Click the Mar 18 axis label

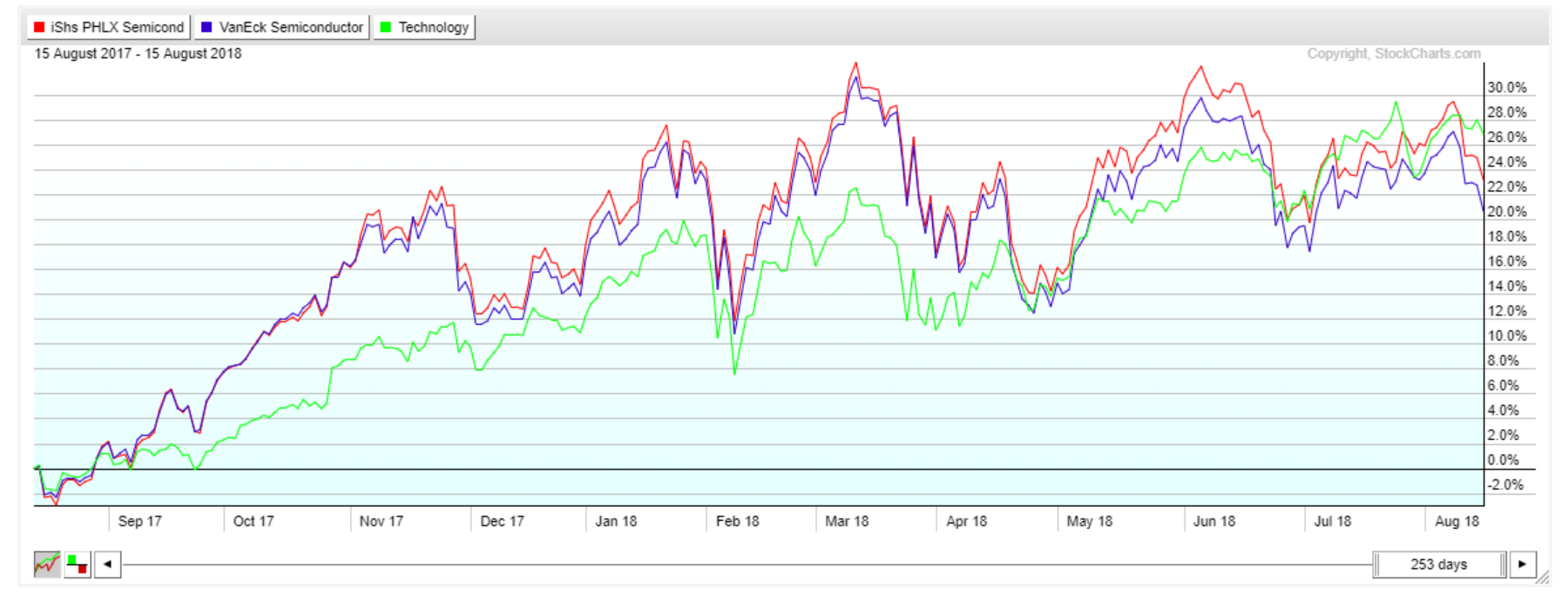pos(847,521)
